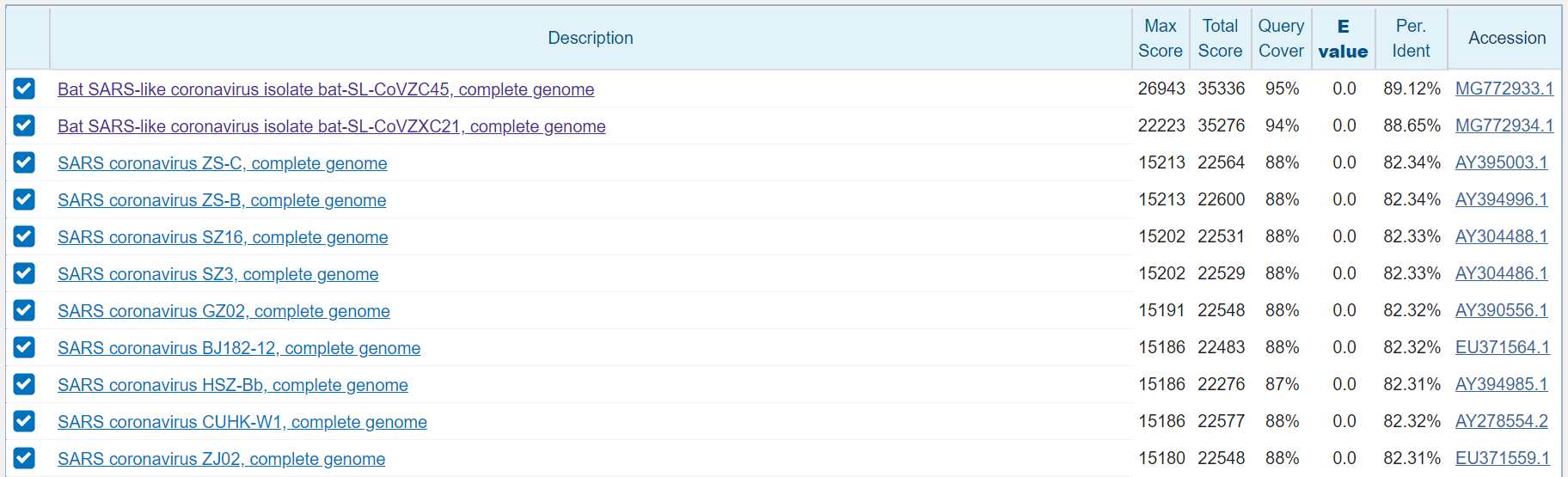The width and height of the screenshot is (1568, 477).
Task: Sort by Total Score column header
Action: [1220, 38]
